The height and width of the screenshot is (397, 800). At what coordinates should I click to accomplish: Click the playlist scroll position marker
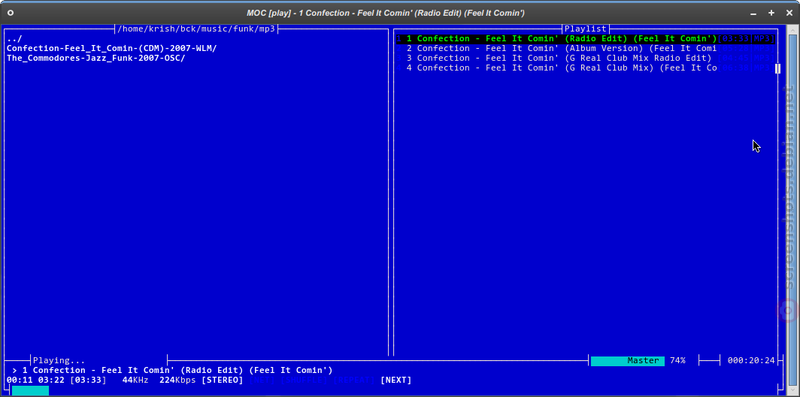(x=778, y=68)
